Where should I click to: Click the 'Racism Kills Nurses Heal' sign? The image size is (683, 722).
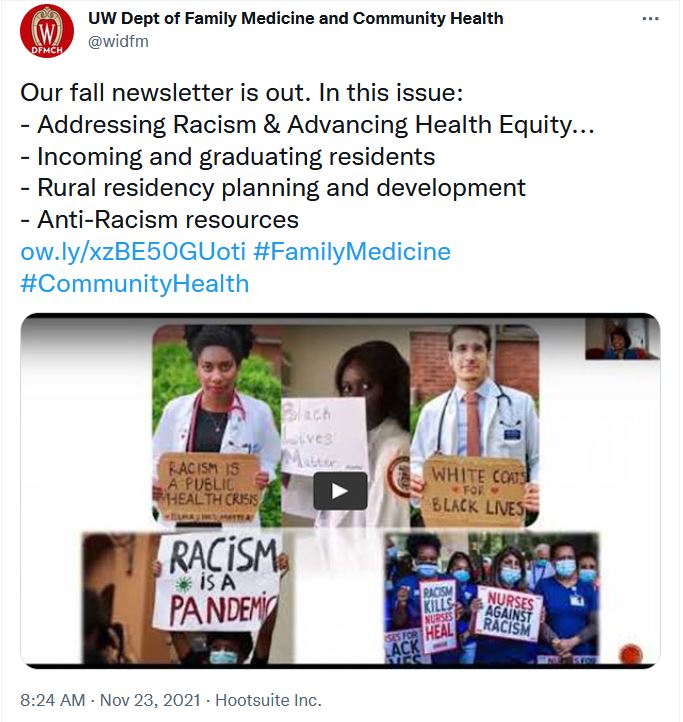point(438,615)
